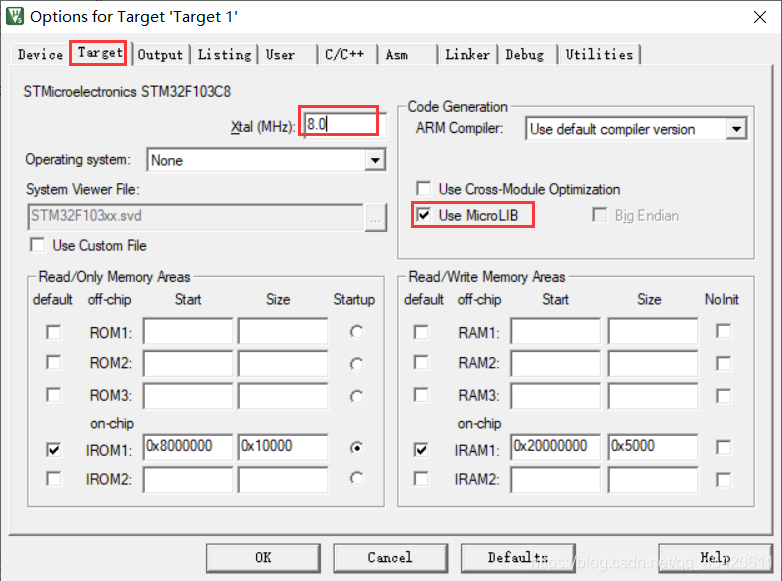Viewport: 782px width, 581px height.
Task: Click the IROM1 Size field 0x10000
Action: pos(283,447)
